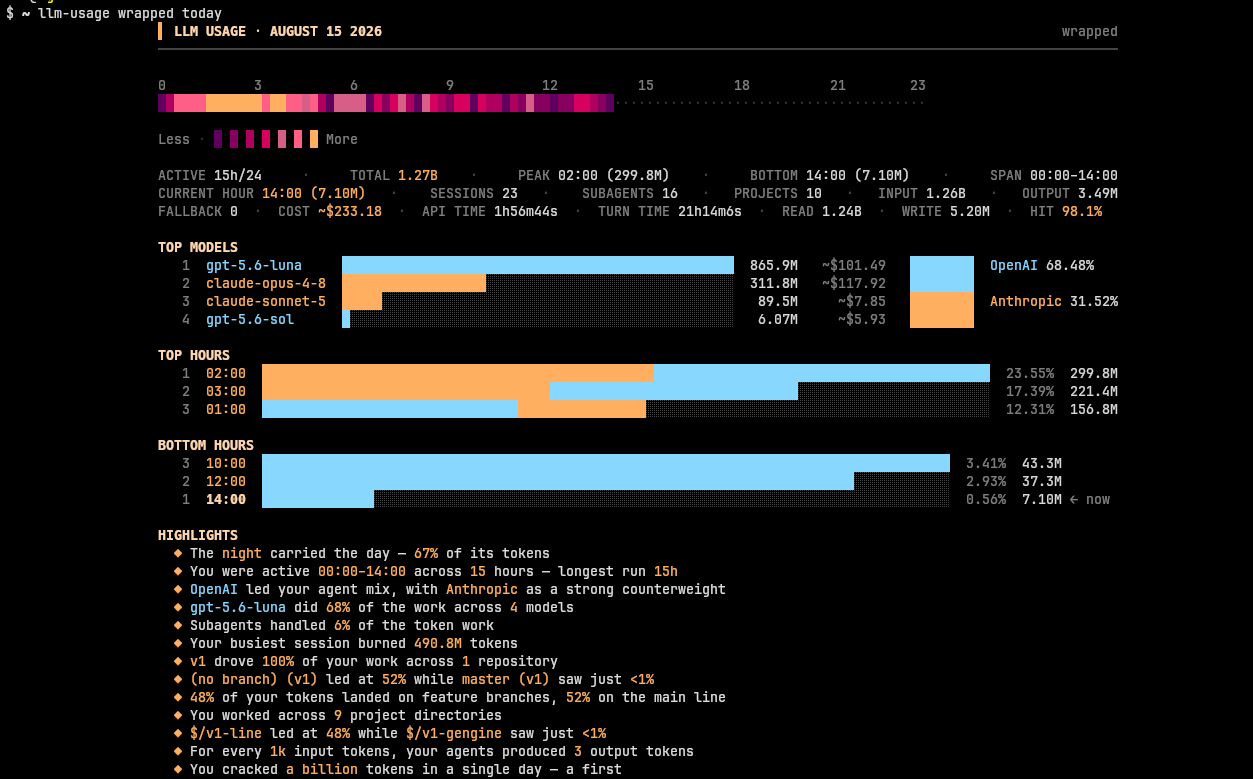Screen dimensions: 1253x779
Task: Click the 'wrapped' label at top right
Action: click(x=1090, y=31)
